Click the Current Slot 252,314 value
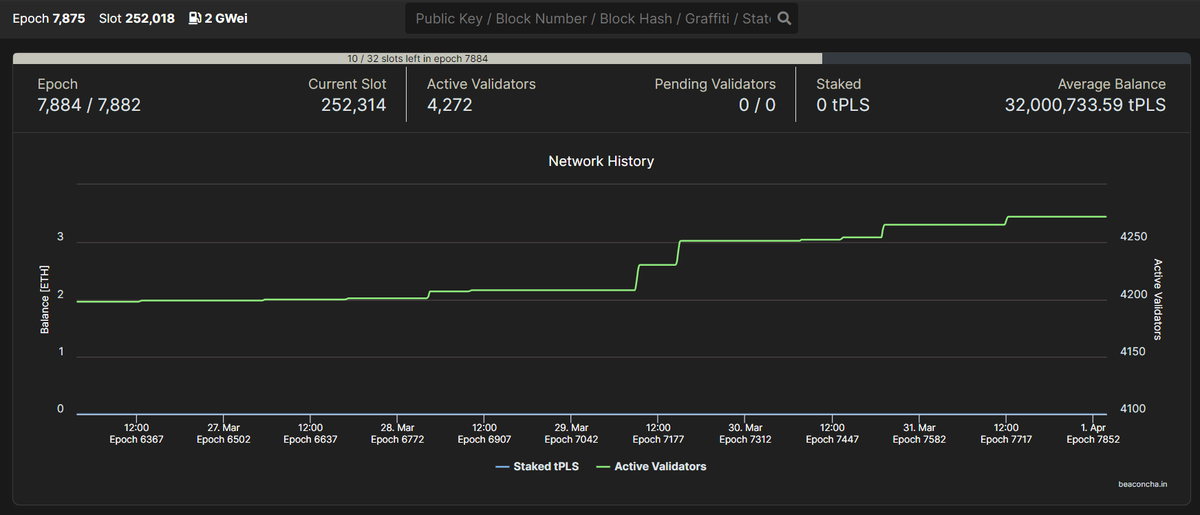Screen dimensions: 1200x515 353,104
